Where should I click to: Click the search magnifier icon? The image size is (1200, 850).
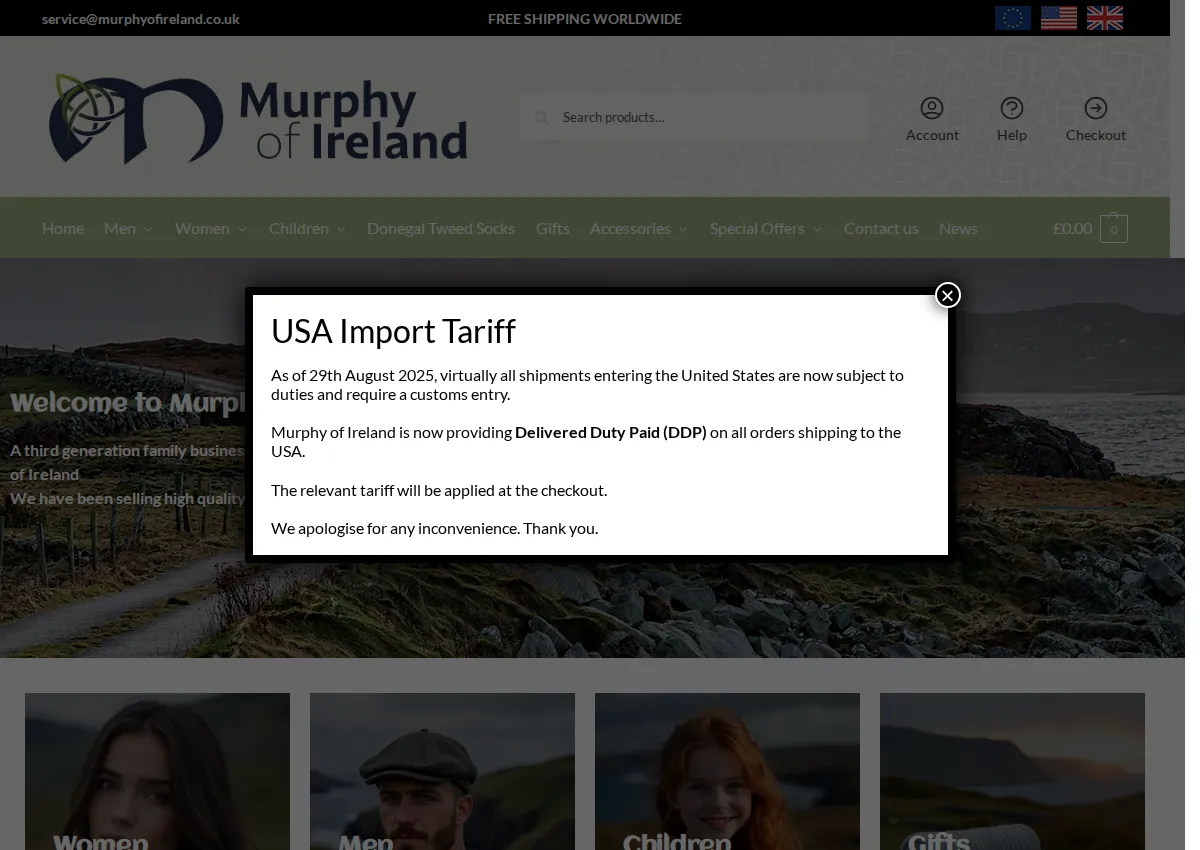click(x=542, y=118)
